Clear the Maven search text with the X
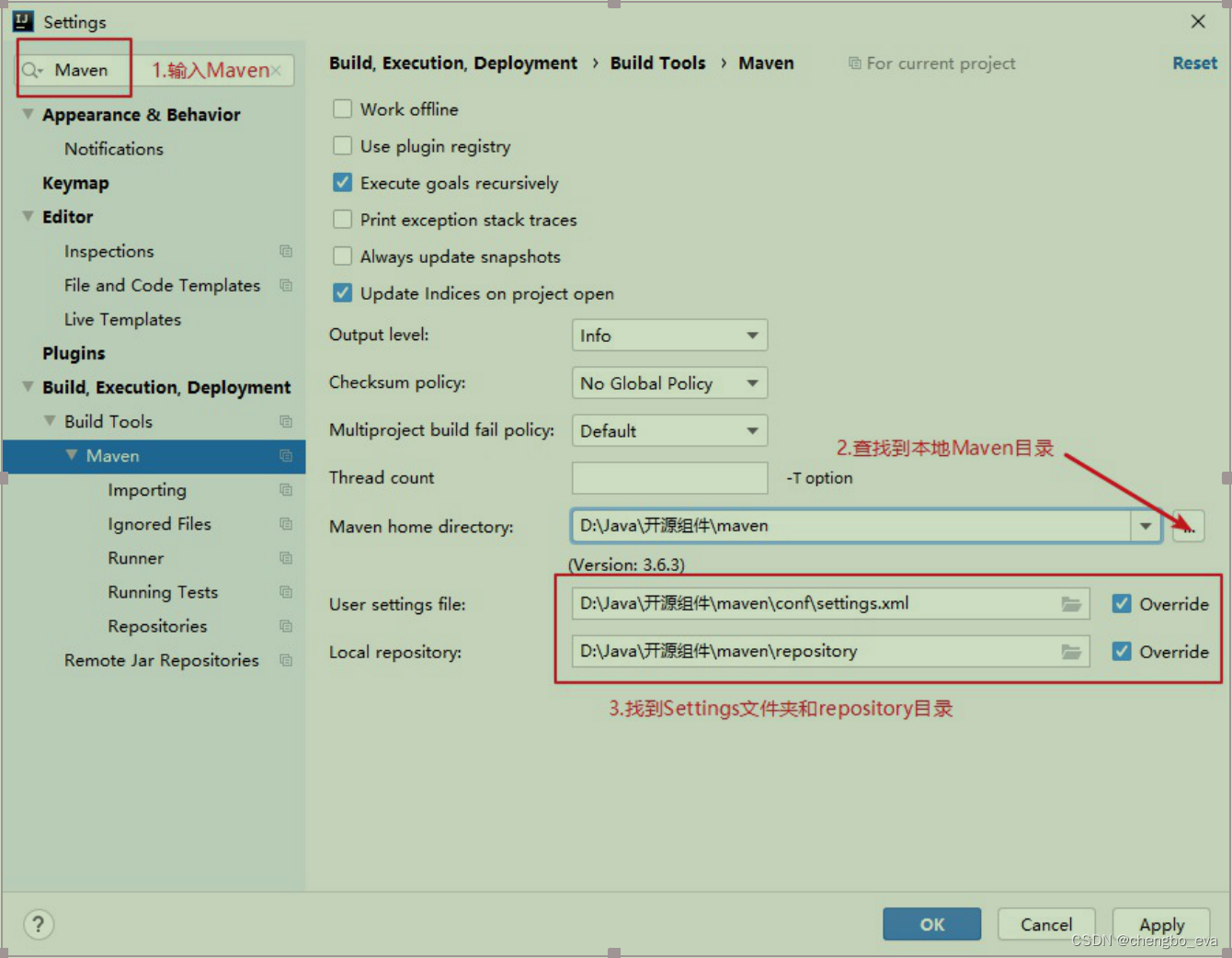 [x=276, y=71]
